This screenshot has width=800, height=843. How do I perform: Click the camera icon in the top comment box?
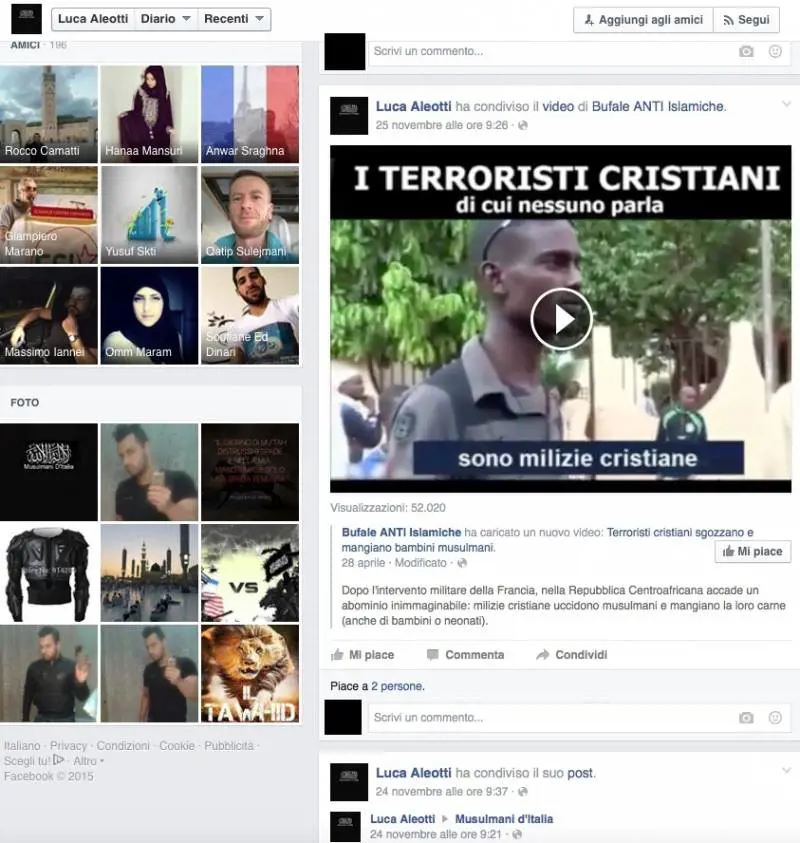746,52
